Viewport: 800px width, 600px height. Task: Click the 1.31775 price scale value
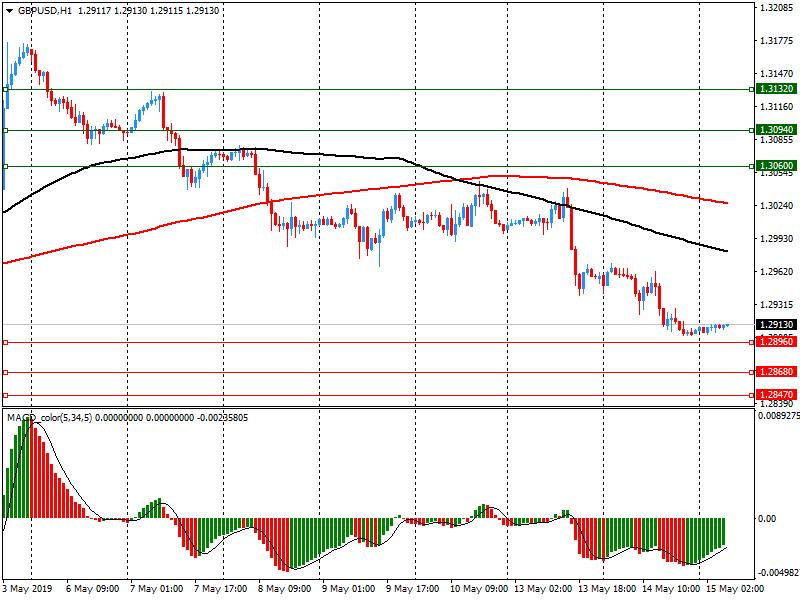(x=777, y=41)
